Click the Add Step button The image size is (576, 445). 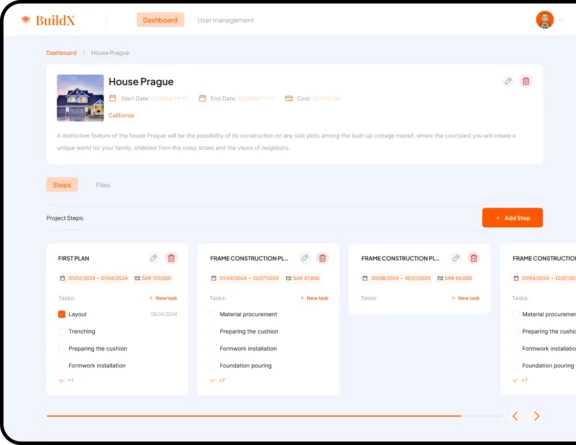pos(512,218)
